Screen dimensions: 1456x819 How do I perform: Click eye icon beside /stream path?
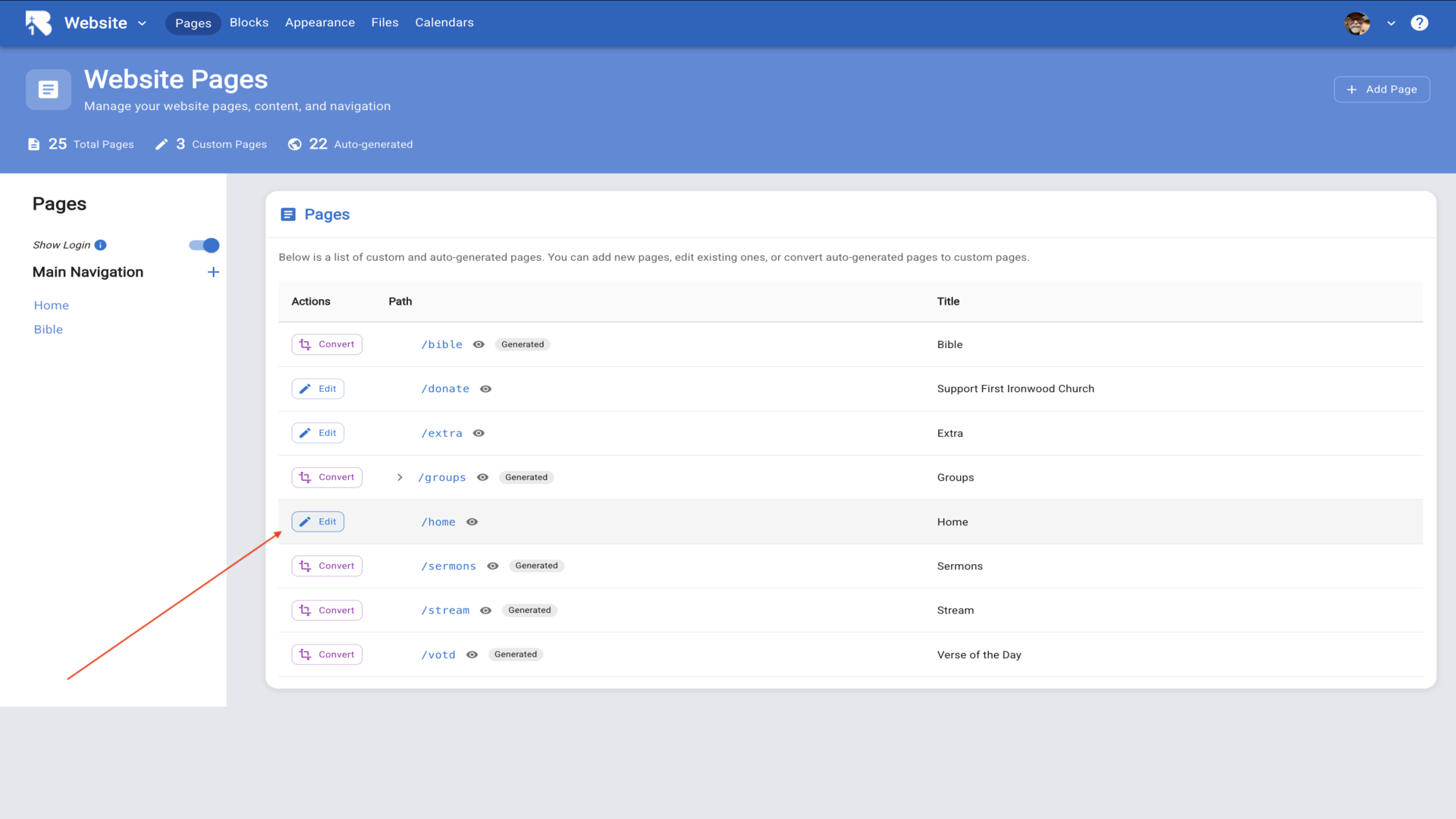pyautogui.click(x=486, y=610)
